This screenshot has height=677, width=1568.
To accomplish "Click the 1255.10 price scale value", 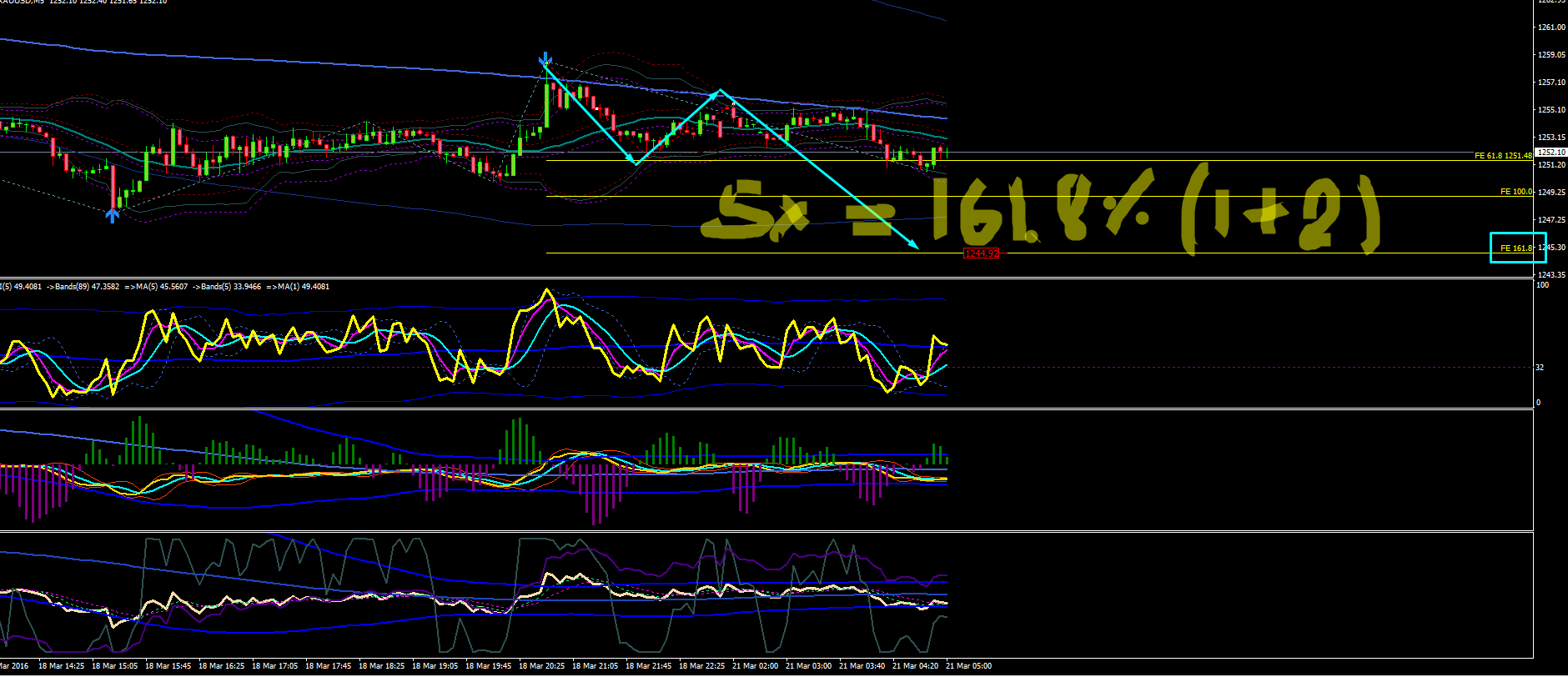I will pos(1551,110).
